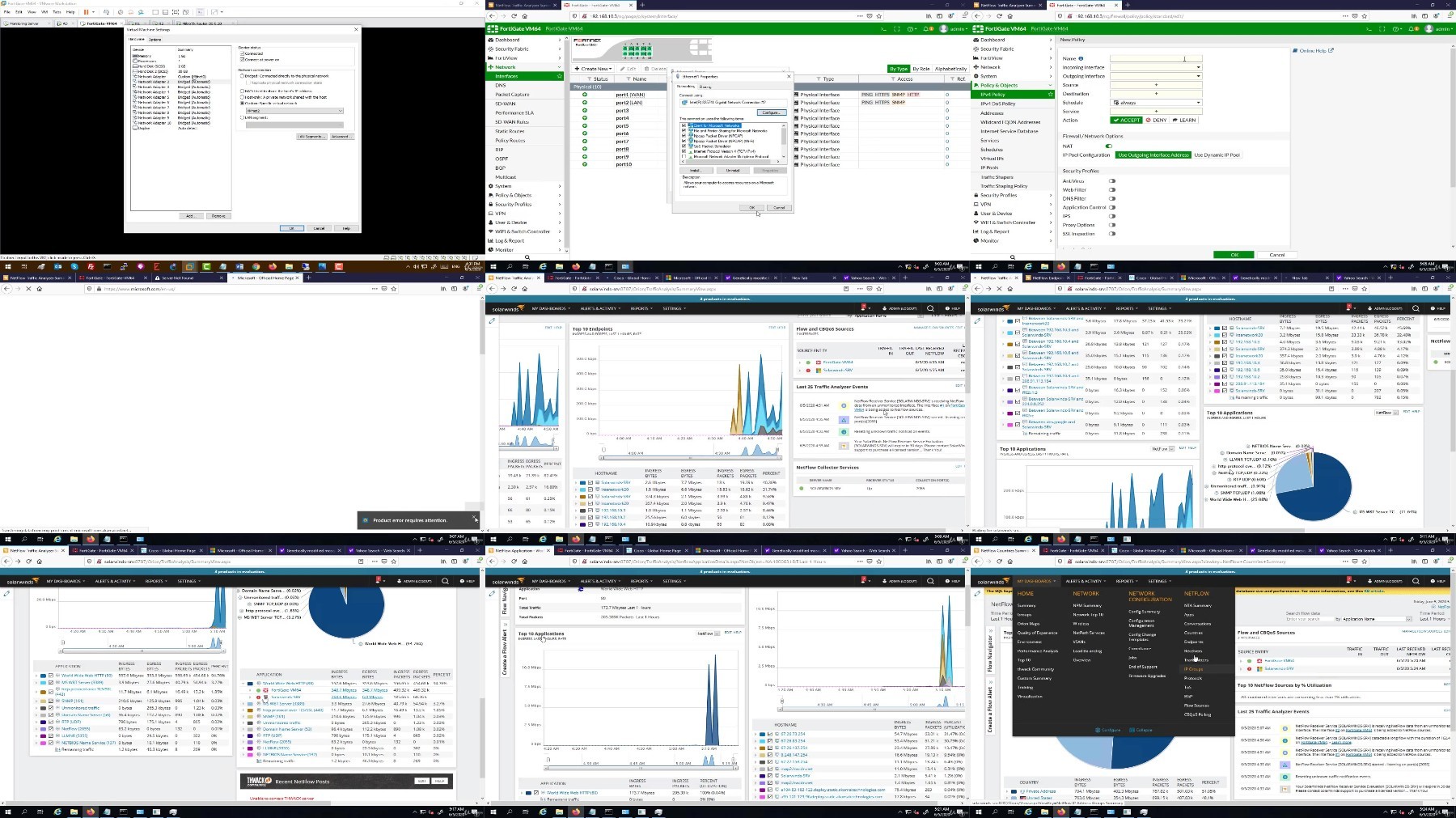Open Create New dropdown on Interfaces page
This screenshot has height=818, width=1456.
(x=595, y=69)
